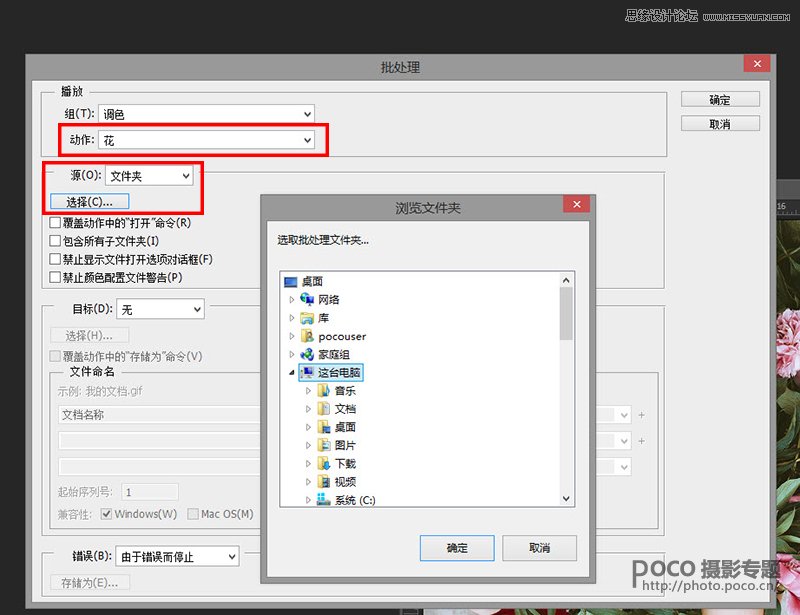Click the folder tree scroll-down arrow
The width and height of the screenshot is (800, 615).
pyautogui.click(x=566, y=499)
